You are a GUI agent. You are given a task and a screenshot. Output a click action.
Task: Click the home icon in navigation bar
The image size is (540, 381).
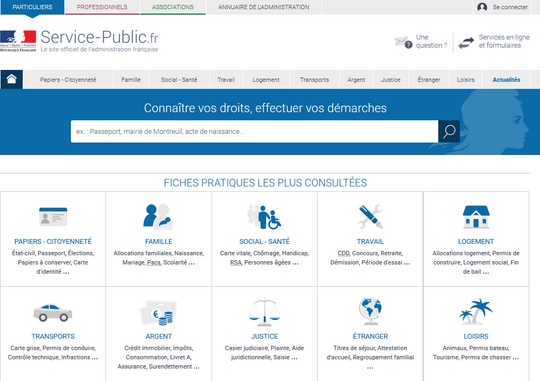pos(11,79)
